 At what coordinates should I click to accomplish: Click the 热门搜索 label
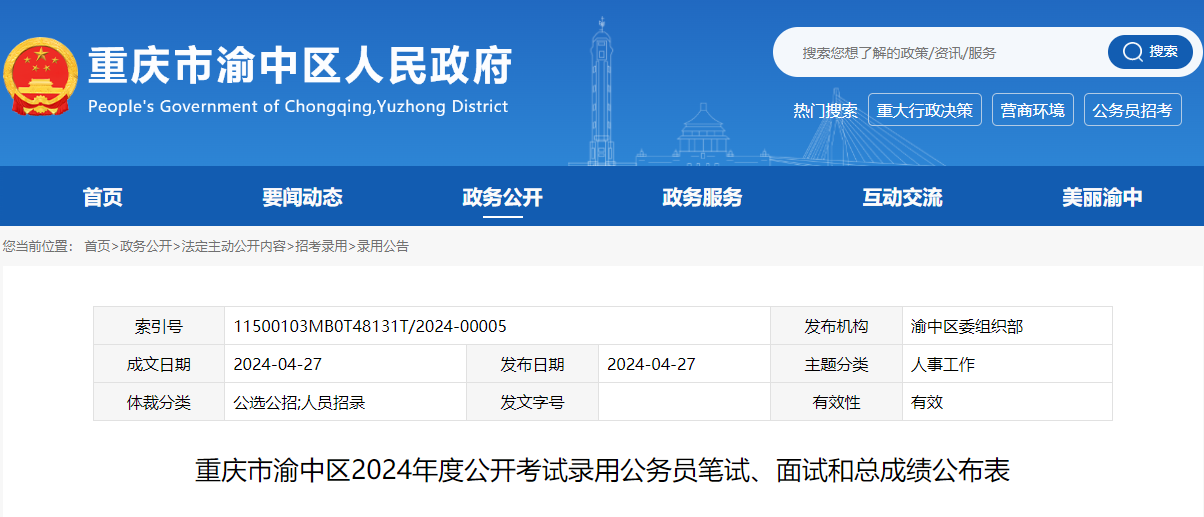pos(825,110)
